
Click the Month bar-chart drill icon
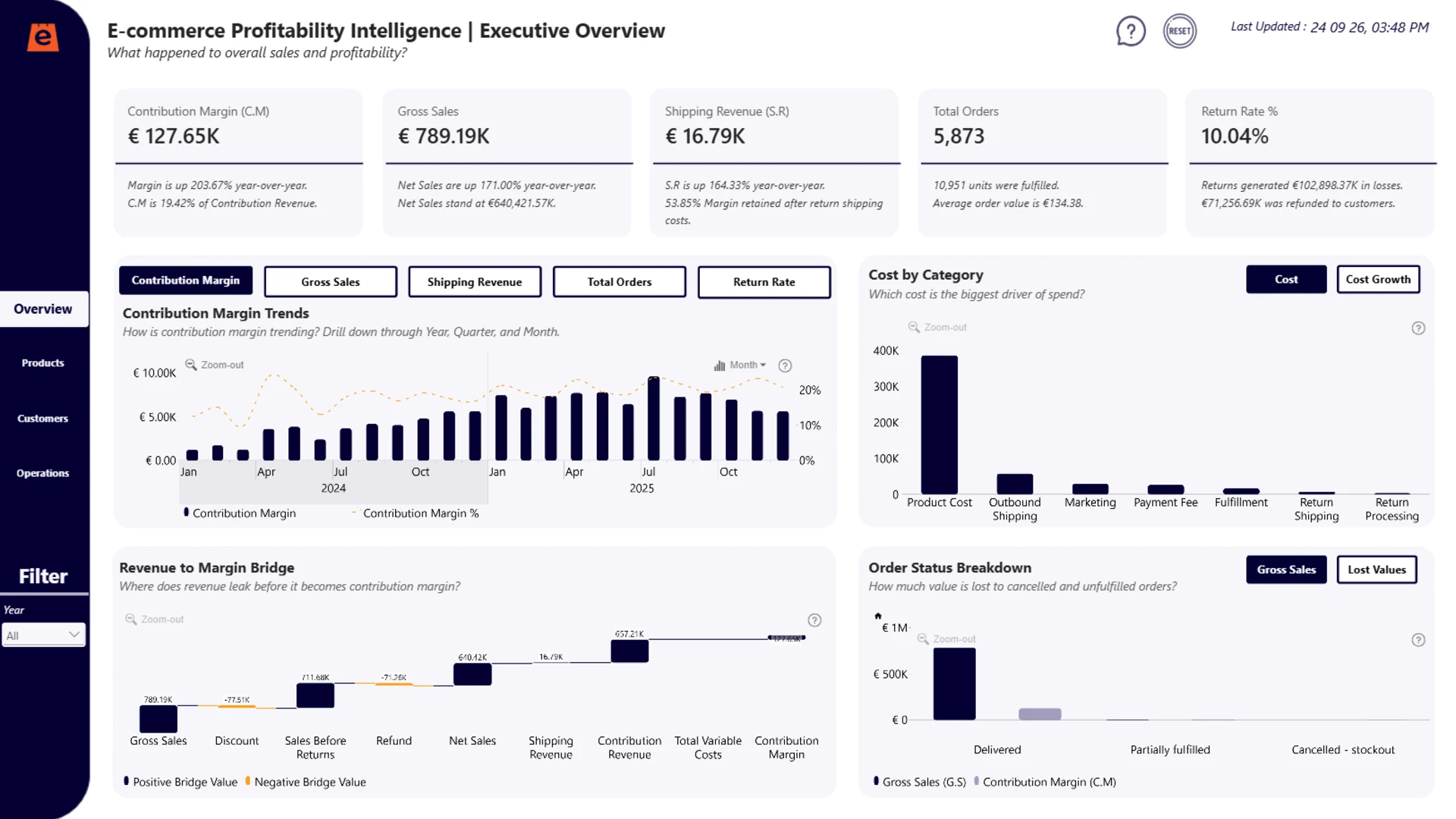[x=720, y=366]
